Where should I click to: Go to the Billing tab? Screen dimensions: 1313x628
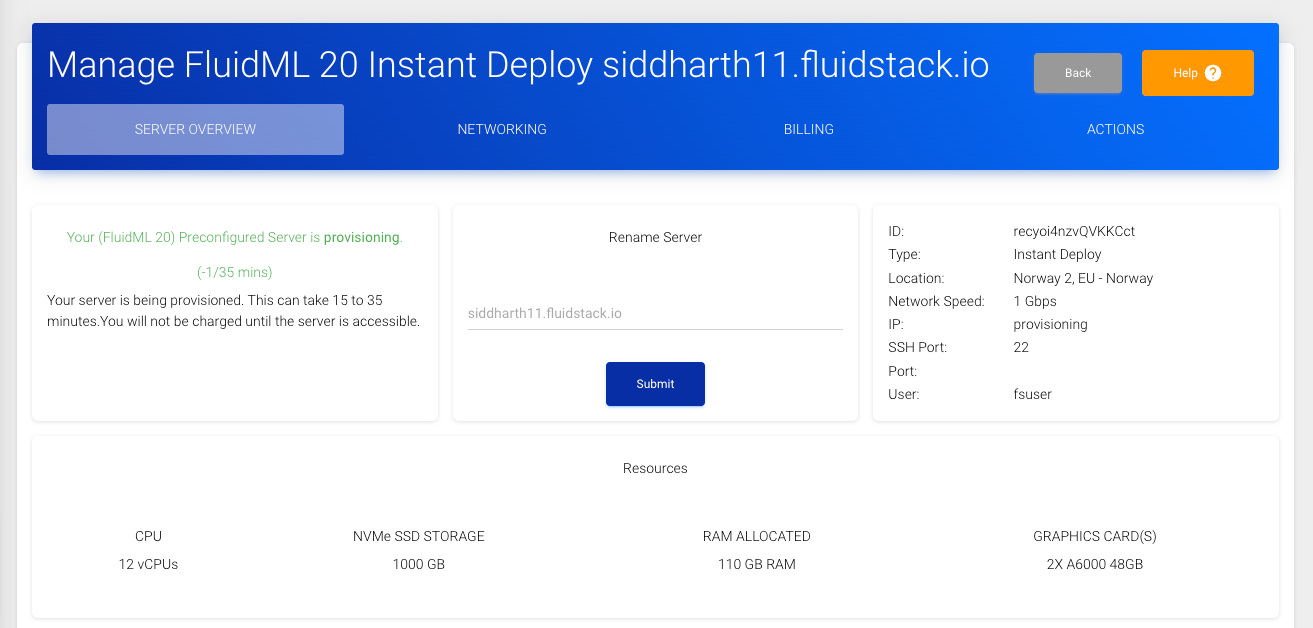pyautogui.click(x=808, y=129)
